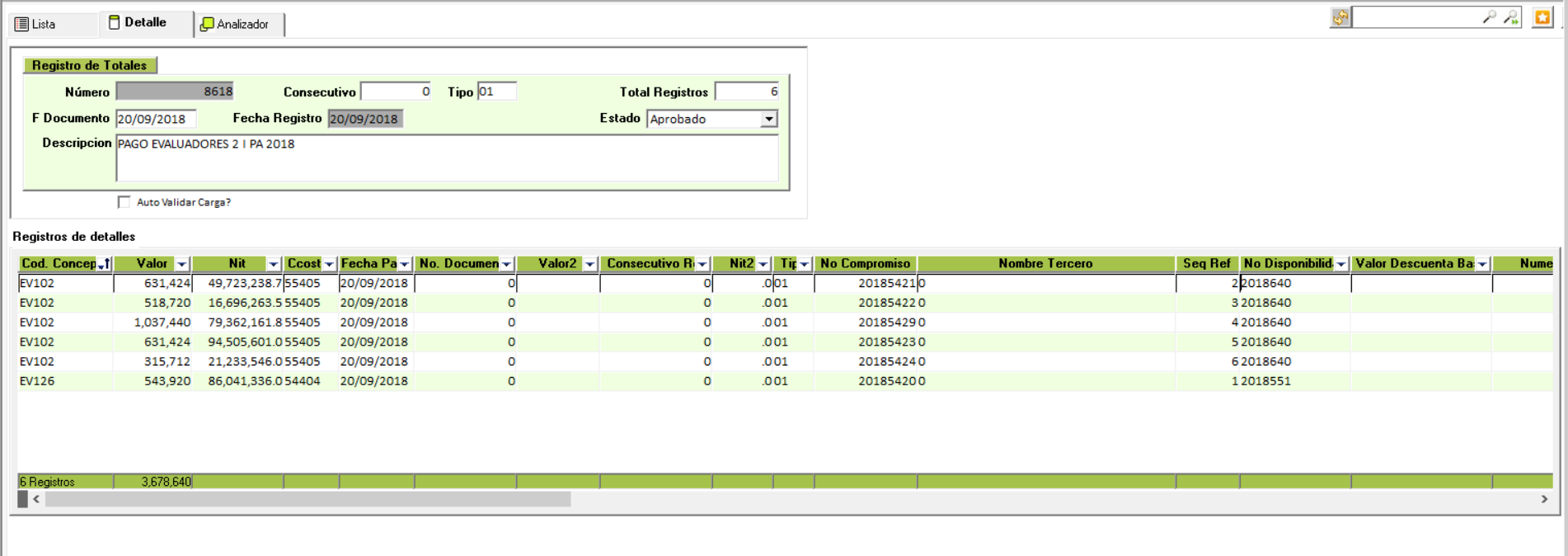This screenshot has height=556, width=1568.
Task: Click the Tipo field with 01
Action: 497,92
